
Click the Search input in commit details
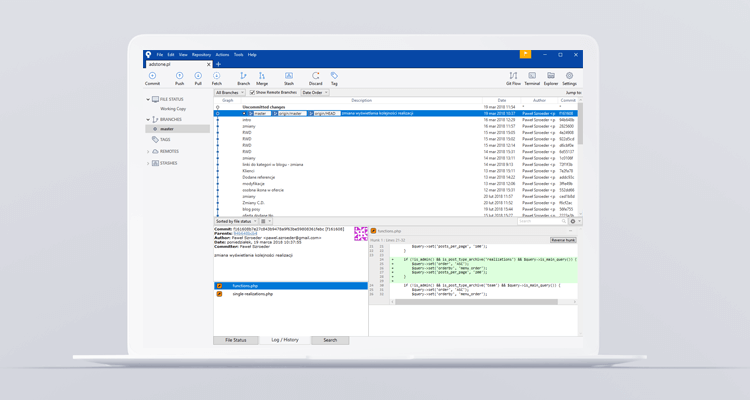click(x=542, y=221)
